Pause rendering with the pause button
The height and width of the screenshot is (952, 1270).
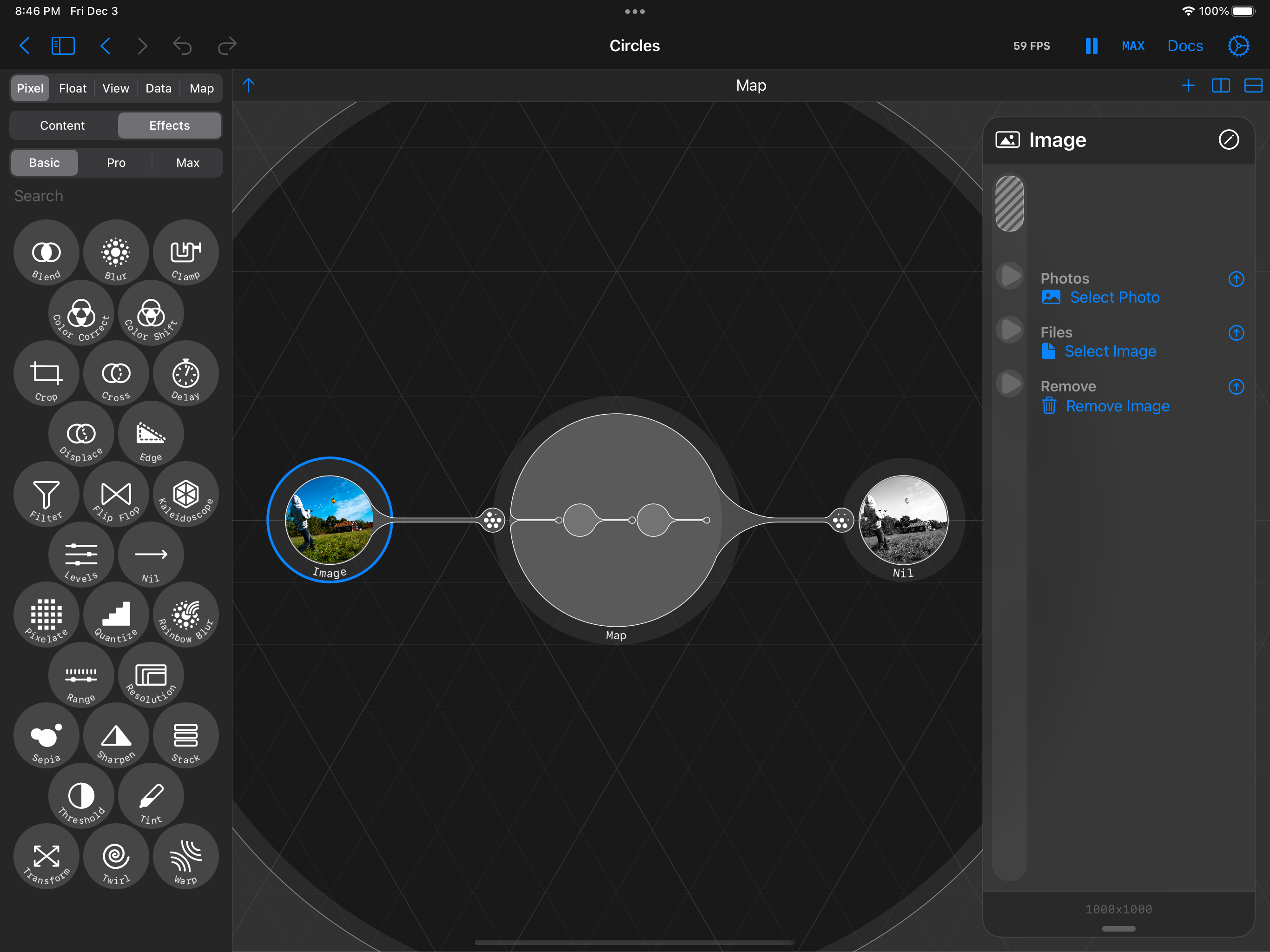click(1091, 46)
